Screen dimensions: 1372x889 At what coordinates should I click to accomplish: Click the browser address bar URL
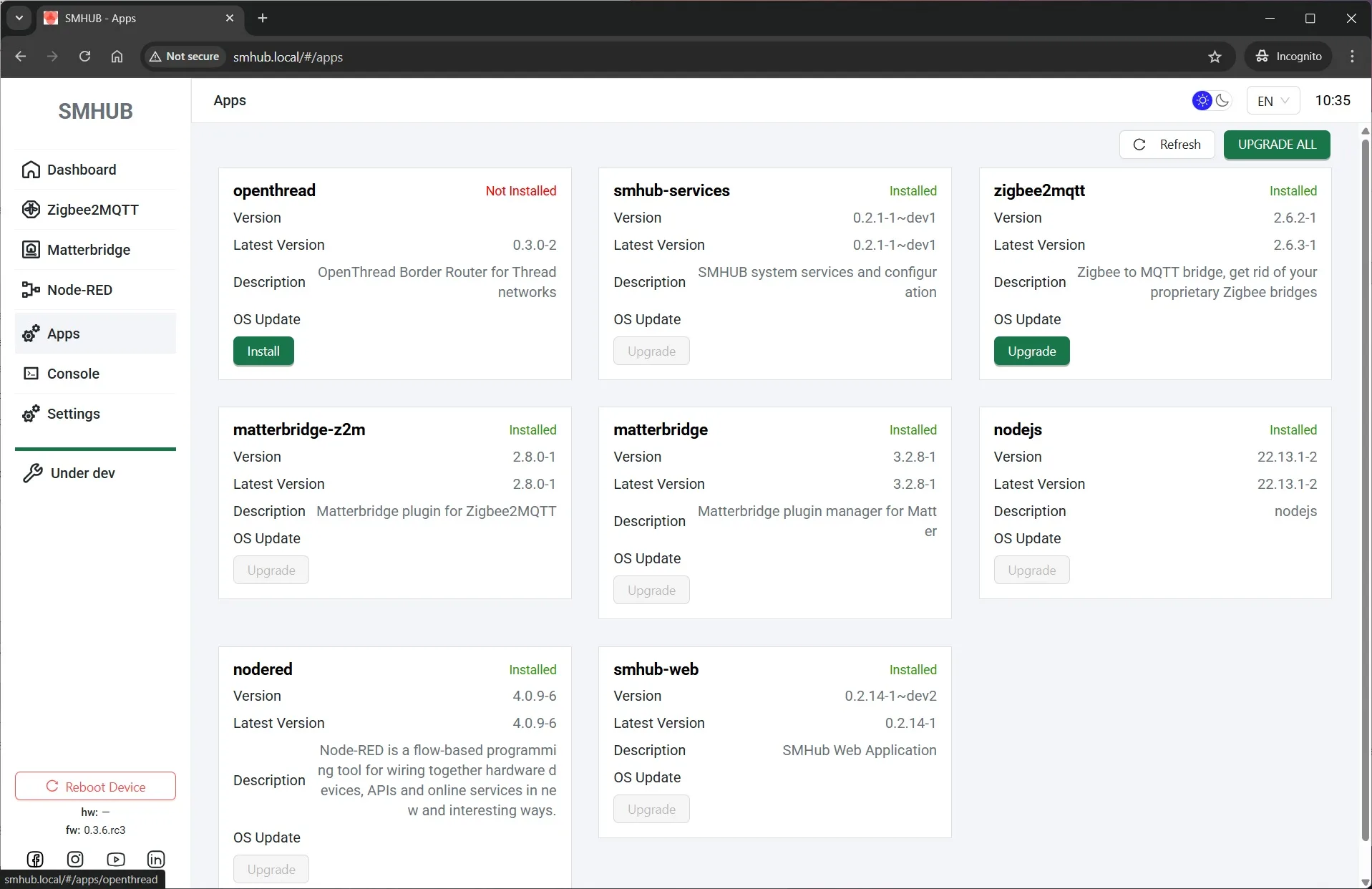(288, 57)
